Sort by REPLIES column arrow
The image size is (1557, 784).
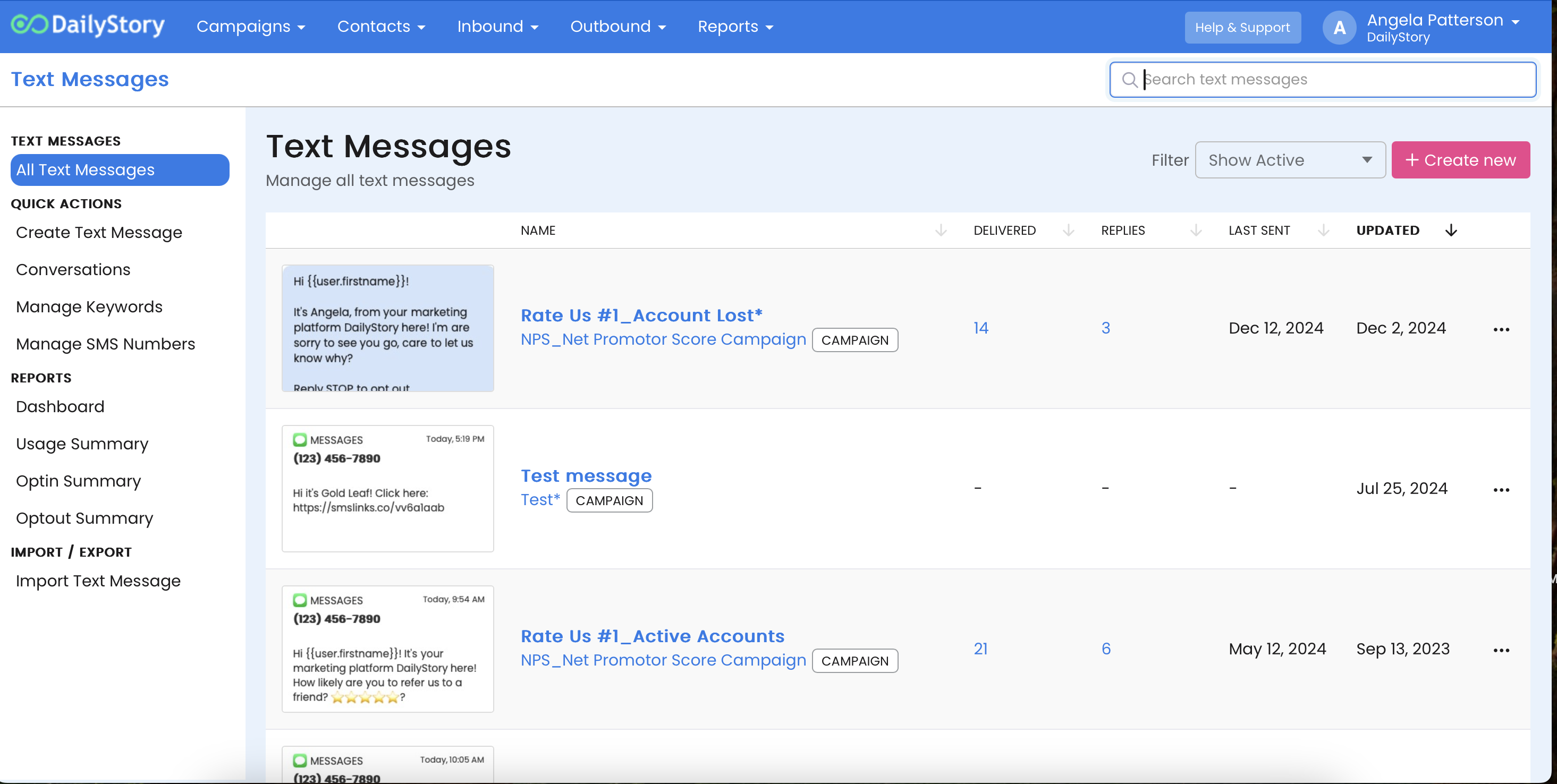(1196, 230)
